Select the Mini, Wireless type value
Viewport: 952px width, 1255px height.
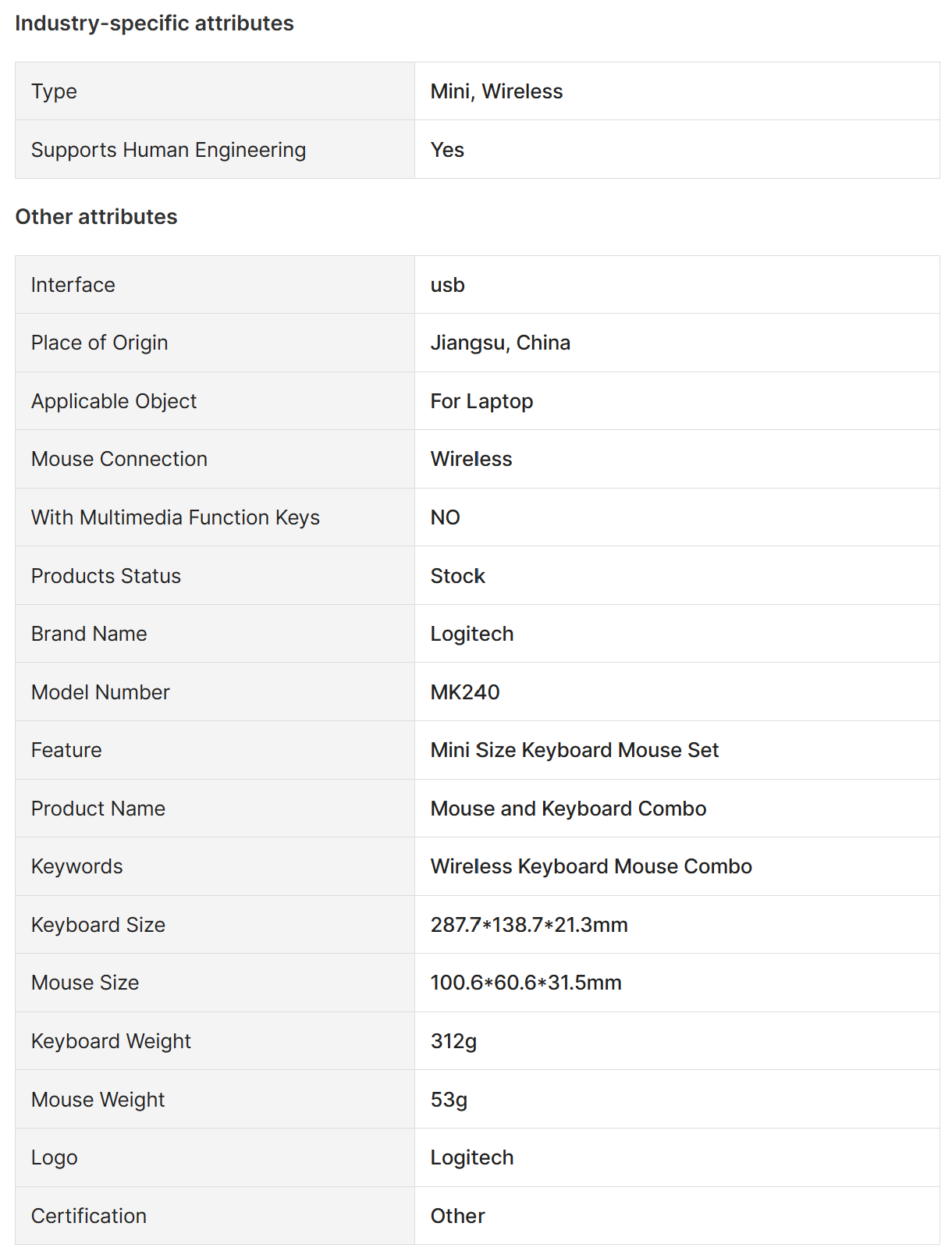(x=496, y=91)
